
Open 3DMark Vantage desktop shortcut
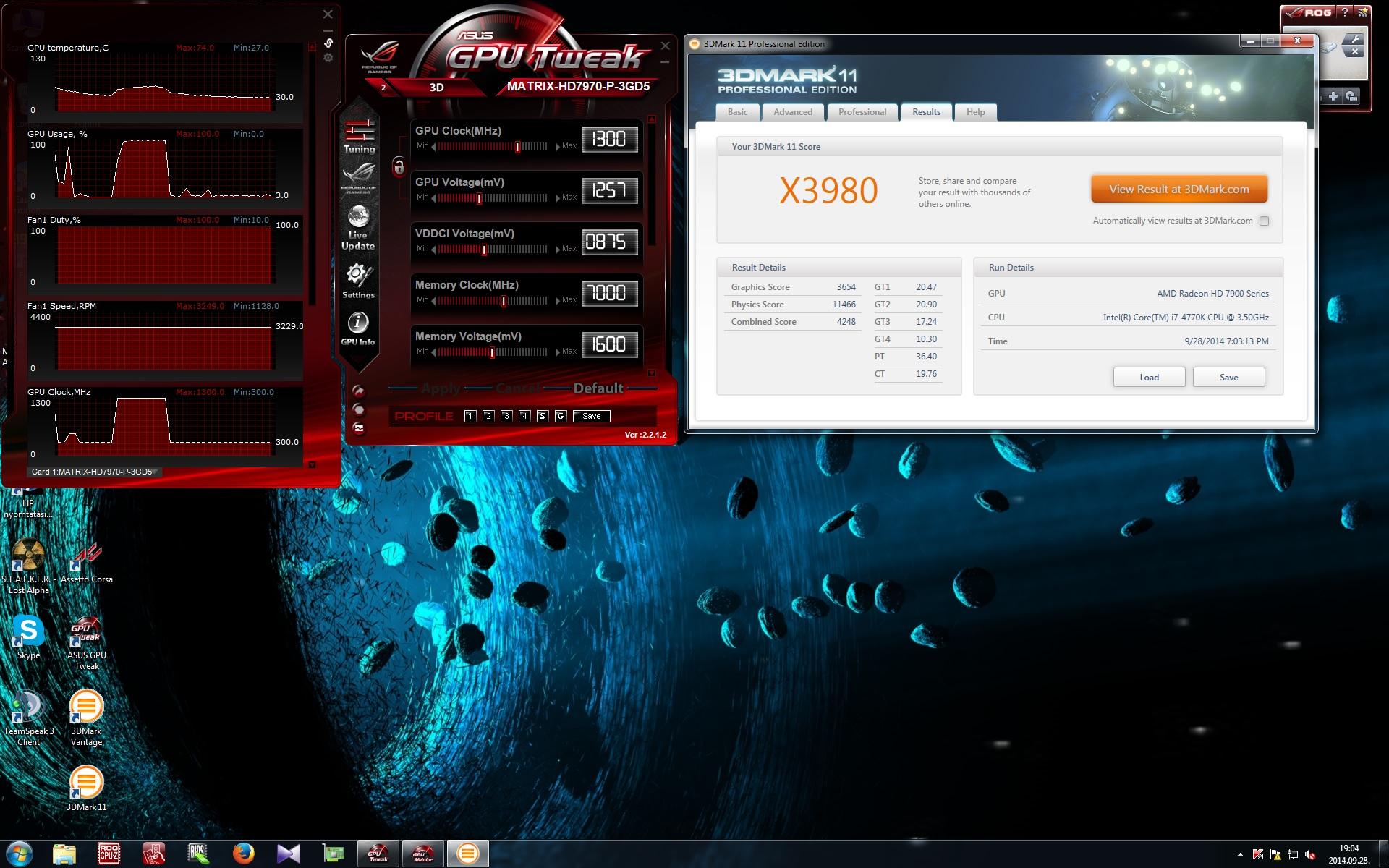click(86, 718)
